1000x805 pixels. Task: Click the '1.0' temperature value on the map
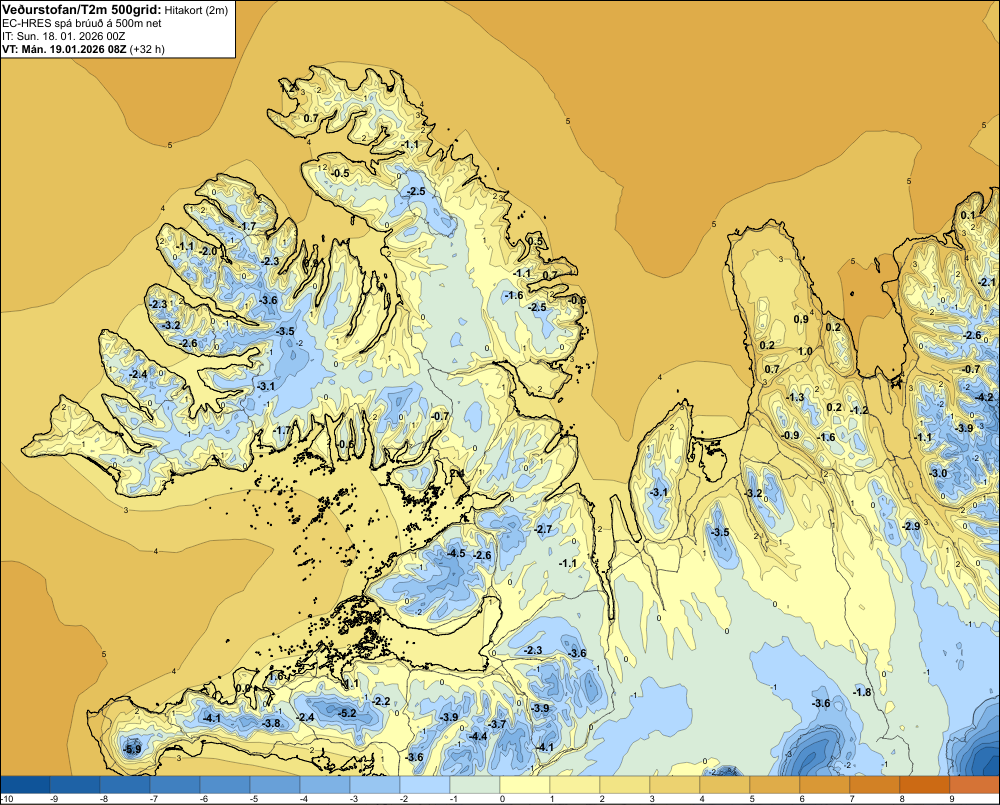pyautogui.click(x=805, y=351)
